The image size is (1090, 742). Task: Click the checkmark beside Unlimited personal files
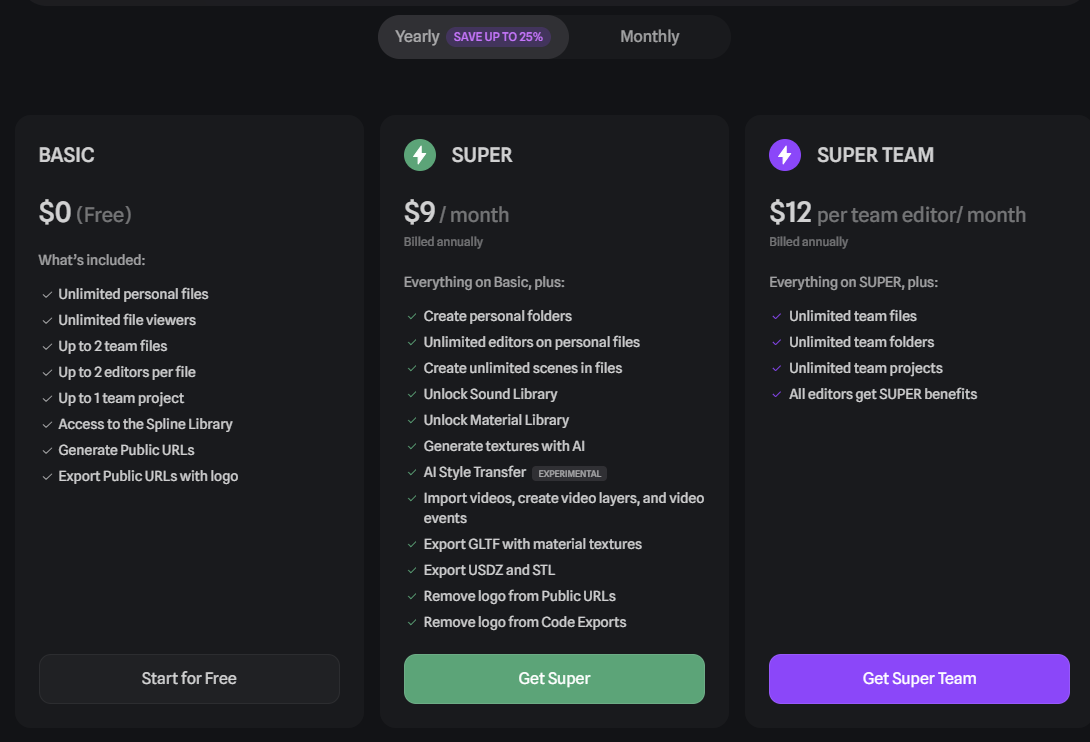47,295
